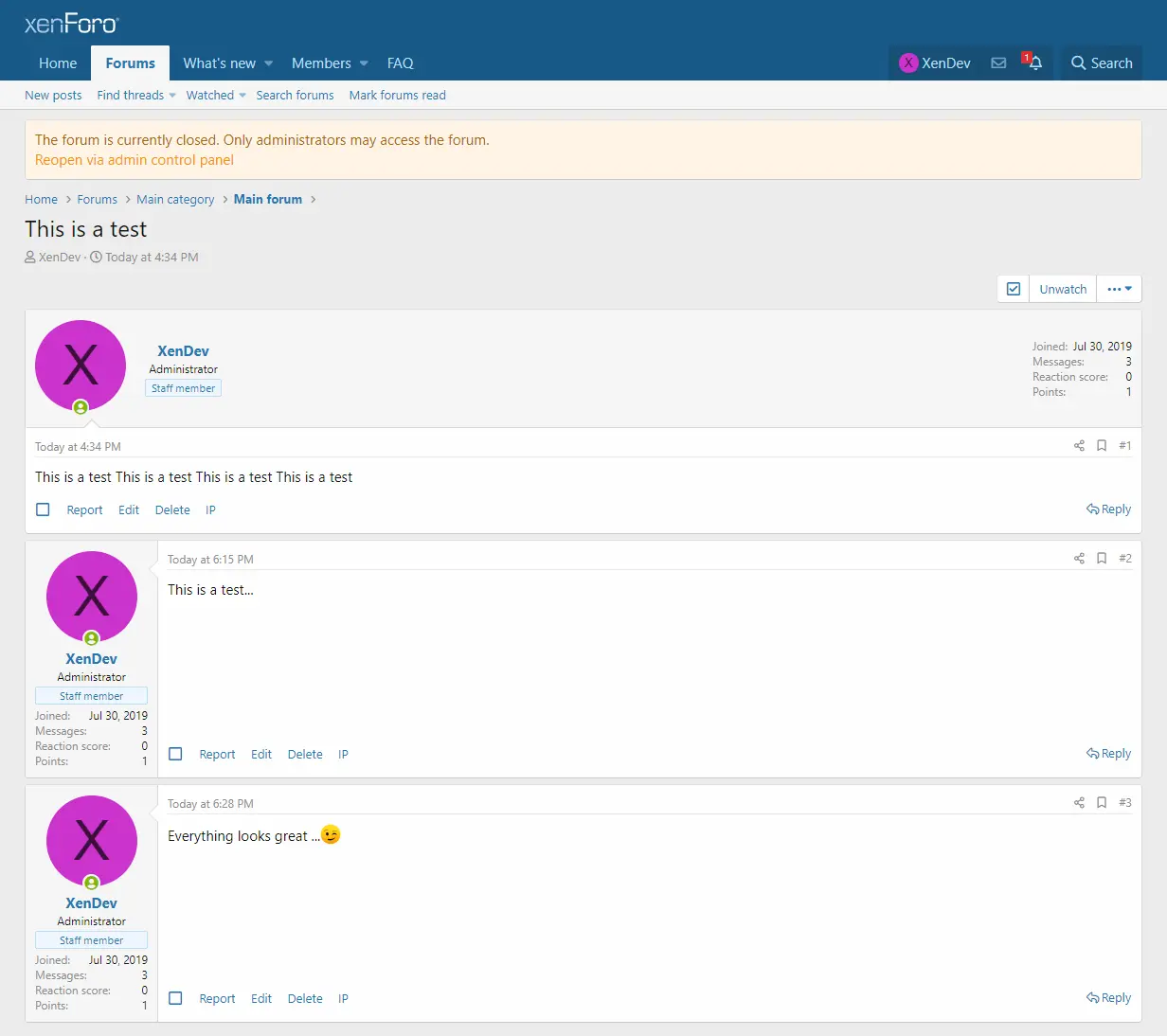The image size is (1167, 1036).
Task: Click the #3 post permalink
Action: tap(1125, 803)
